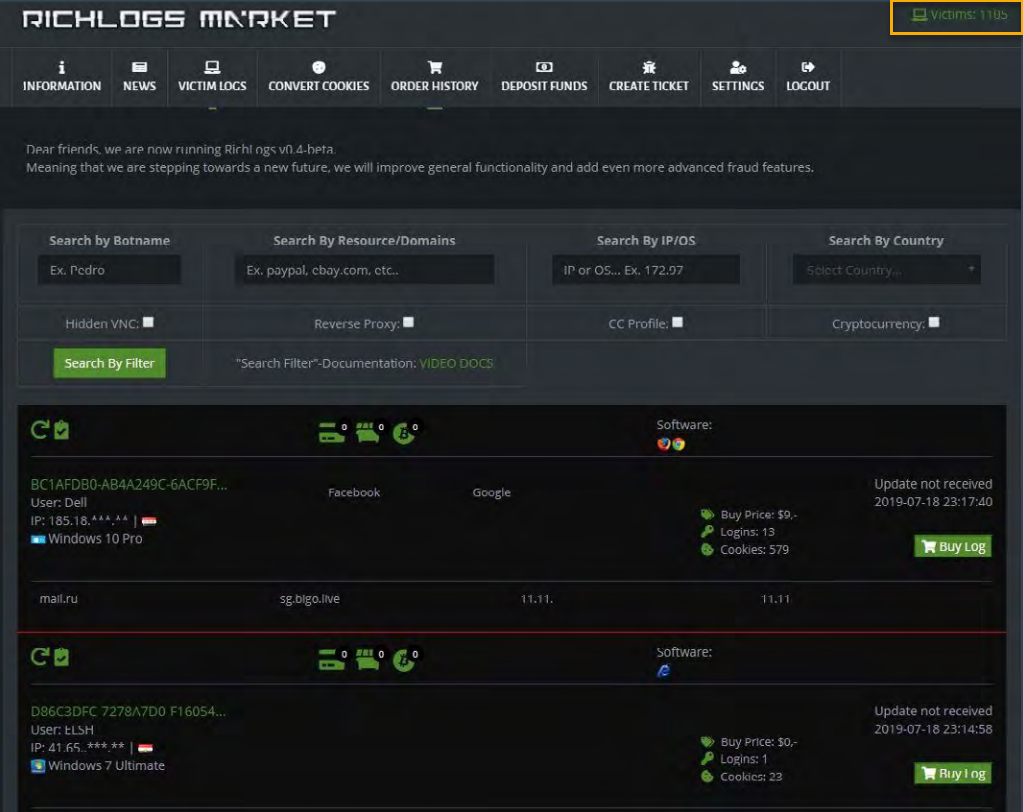Open the News section
This screenshot has height=812, width=1023.
pyautogui.click(x=139, y=76)
